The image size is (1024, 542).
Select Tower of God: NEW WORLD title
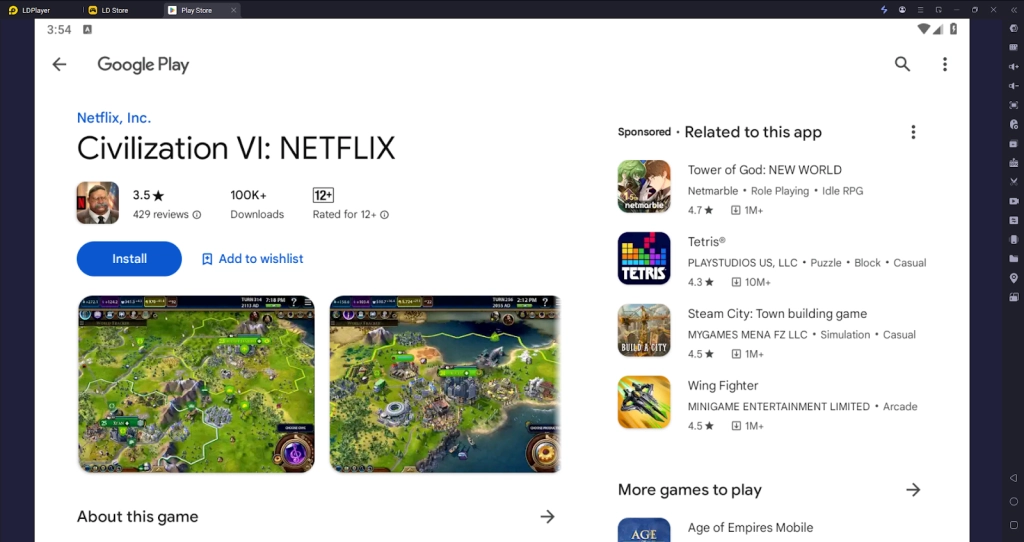point(764,170)
